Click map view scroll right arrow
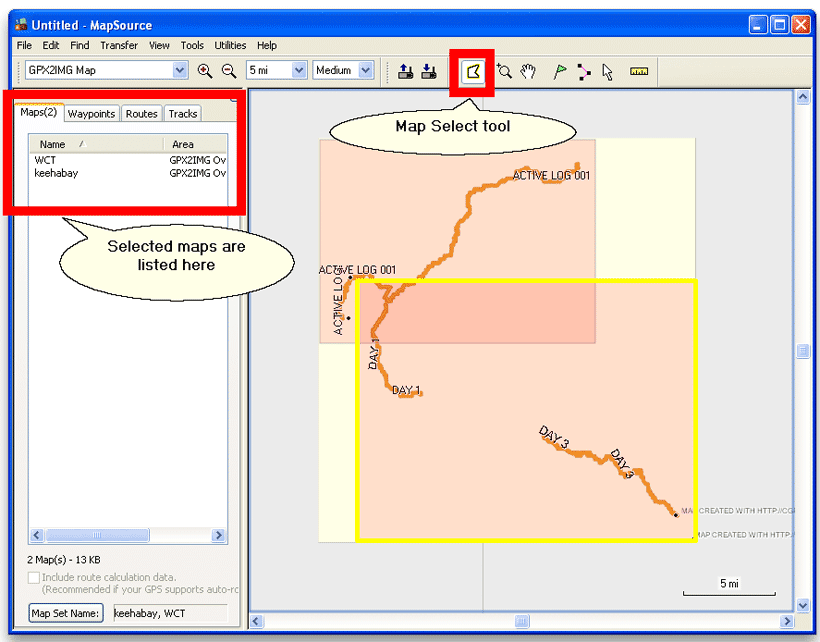Screen dimensions: 820x642 coord(787,622)
